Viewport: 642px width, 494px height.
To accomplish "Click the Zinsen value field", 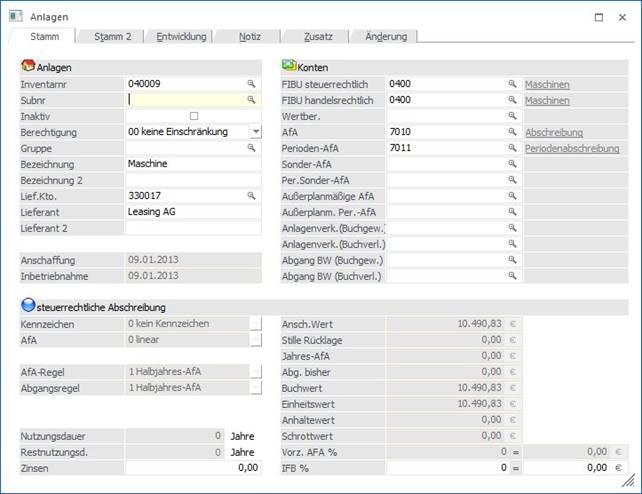I will (192, 467).
